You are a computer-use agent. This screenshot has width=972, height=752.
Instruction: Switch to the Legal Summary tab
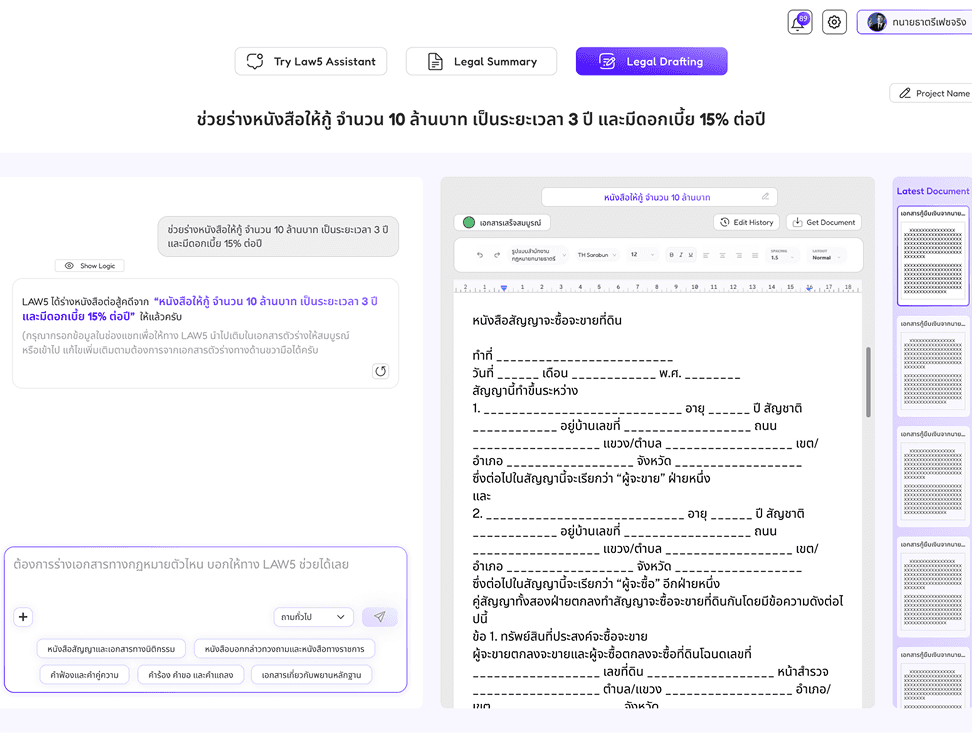point(482,61)
